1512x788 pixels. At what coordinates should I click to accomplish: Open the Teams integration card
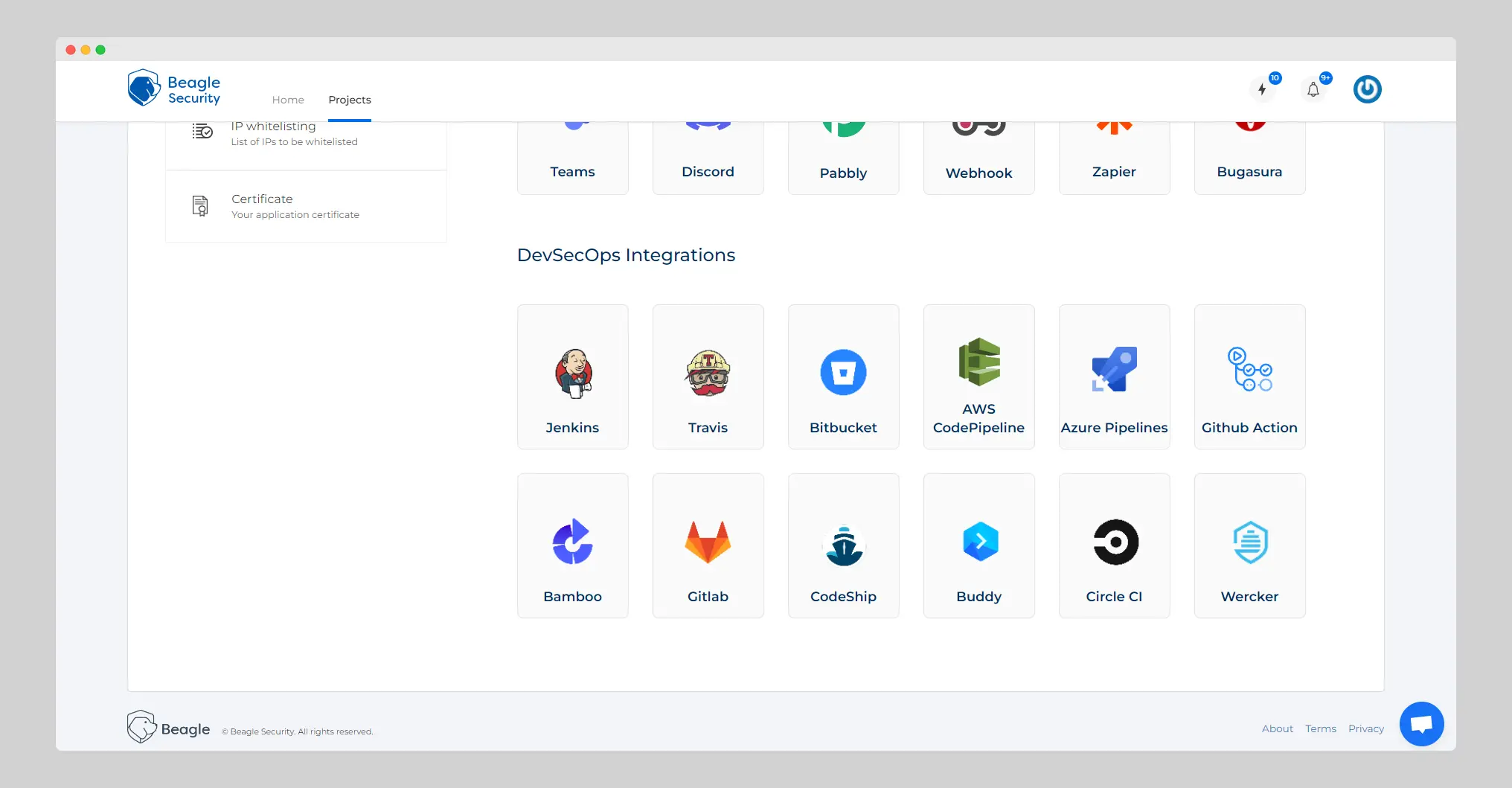[572, 158]
